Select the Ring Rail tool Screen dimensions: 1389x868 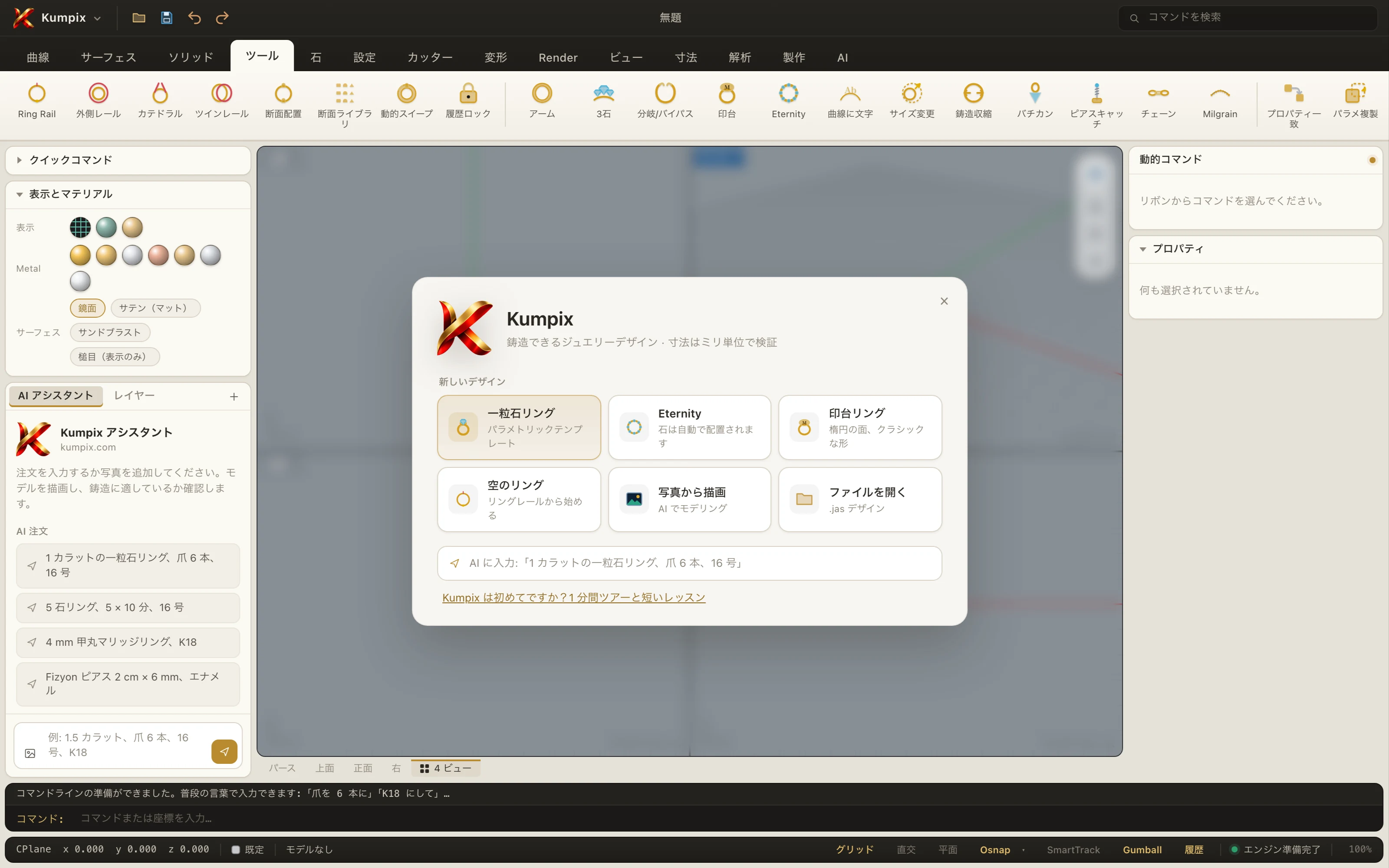[x=37, y=101]
